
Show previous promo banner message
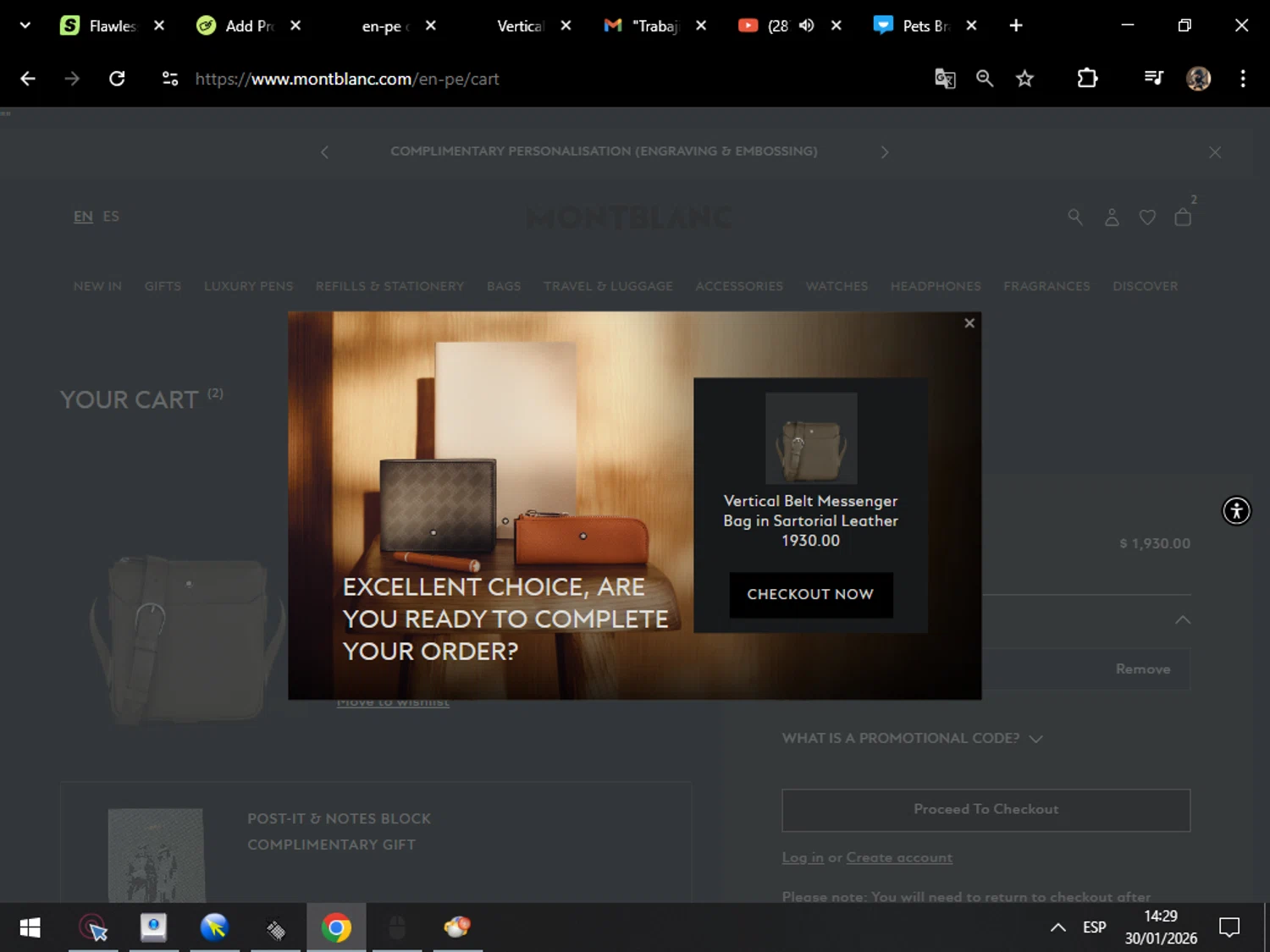(x=324, y=152)
